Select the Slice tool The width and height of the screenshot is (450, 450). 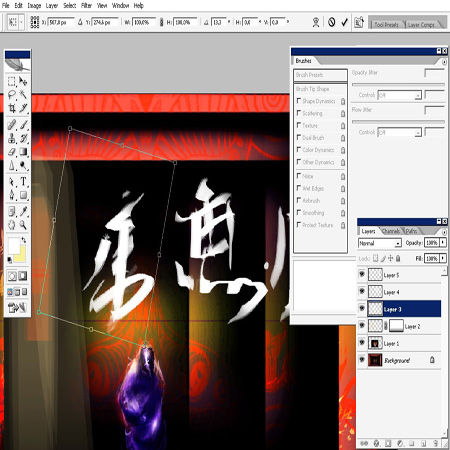[23, 108]
